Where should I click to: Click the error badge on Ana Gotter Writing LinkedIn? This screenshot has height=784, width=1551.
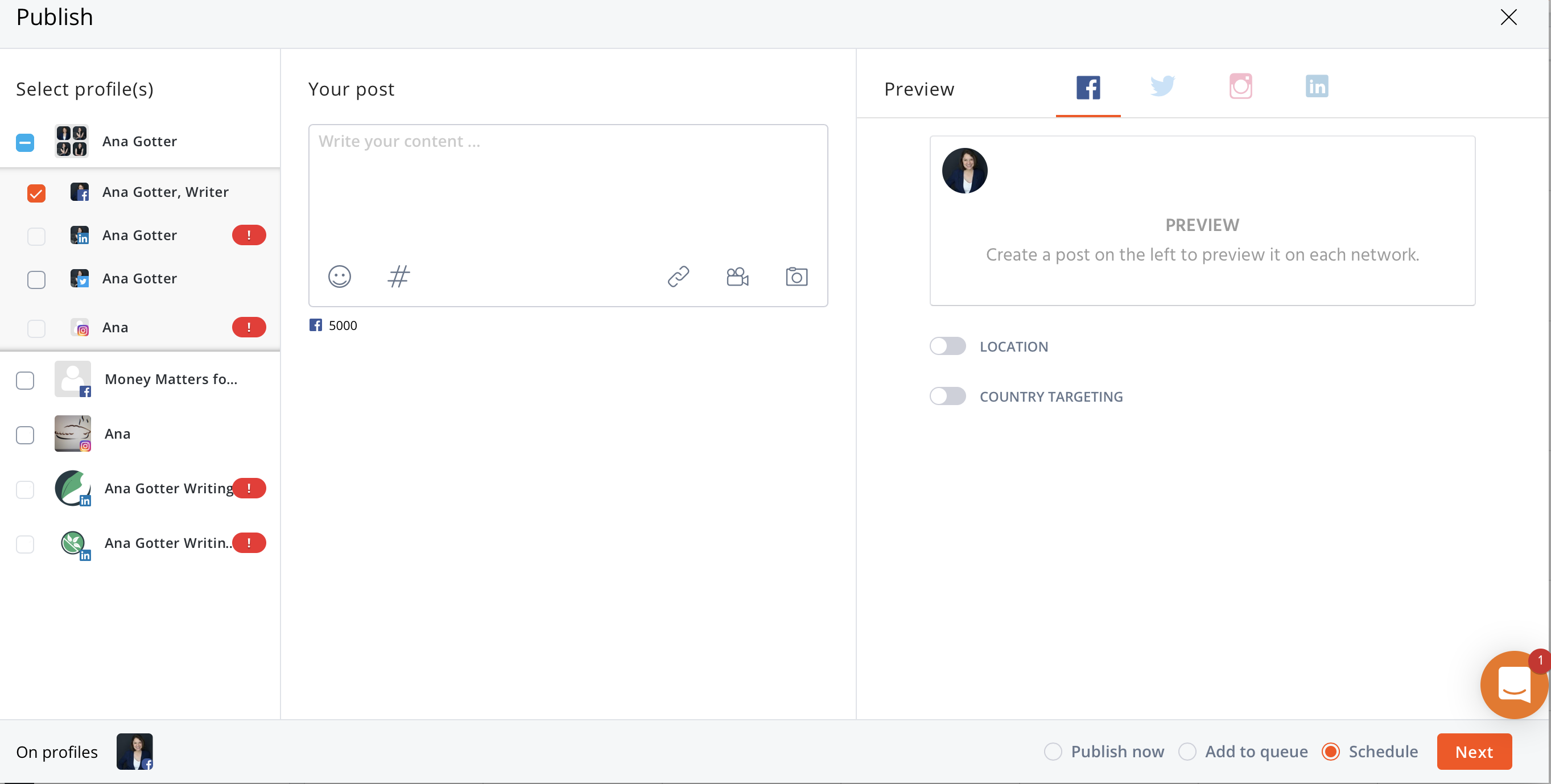(249, 488)
